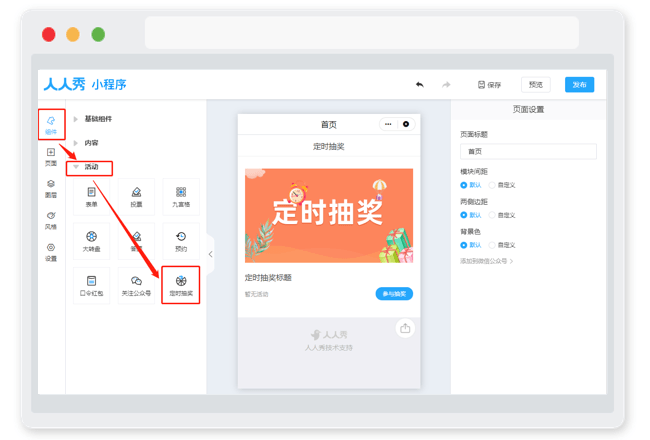
Task: Select 自定义 for 背景色
Action: [502, 245]
